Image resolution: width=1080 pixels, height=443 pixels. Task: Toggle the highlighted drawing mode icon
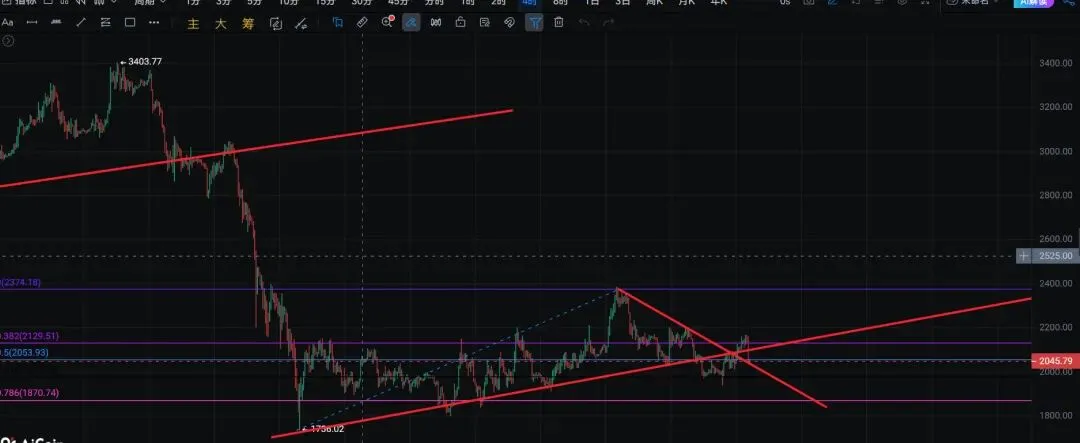(411, 23)
